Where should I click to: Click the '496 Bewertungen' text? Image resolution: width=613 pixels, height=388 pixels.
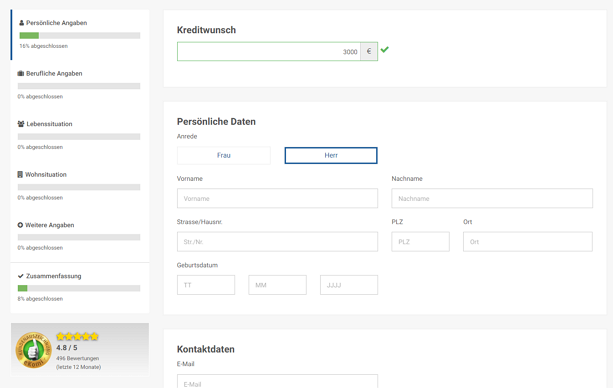pyautogui.click(x=77, y=358)
